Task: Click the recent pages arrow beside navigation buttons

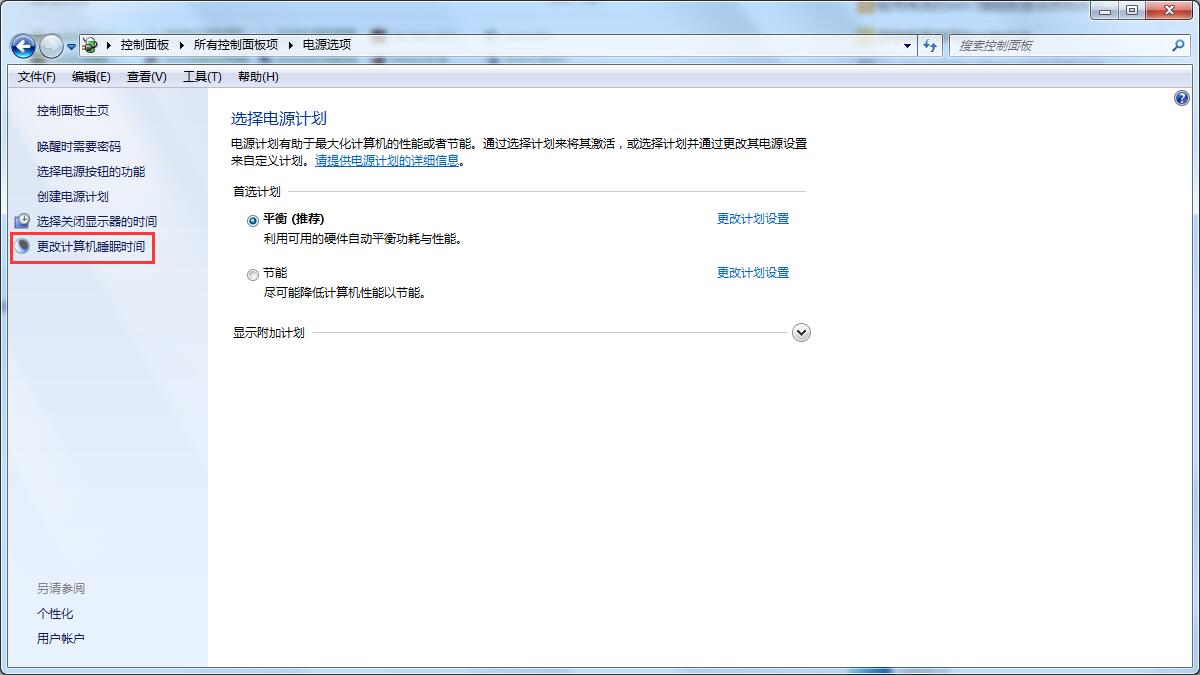Action: [x=70, y=45]
